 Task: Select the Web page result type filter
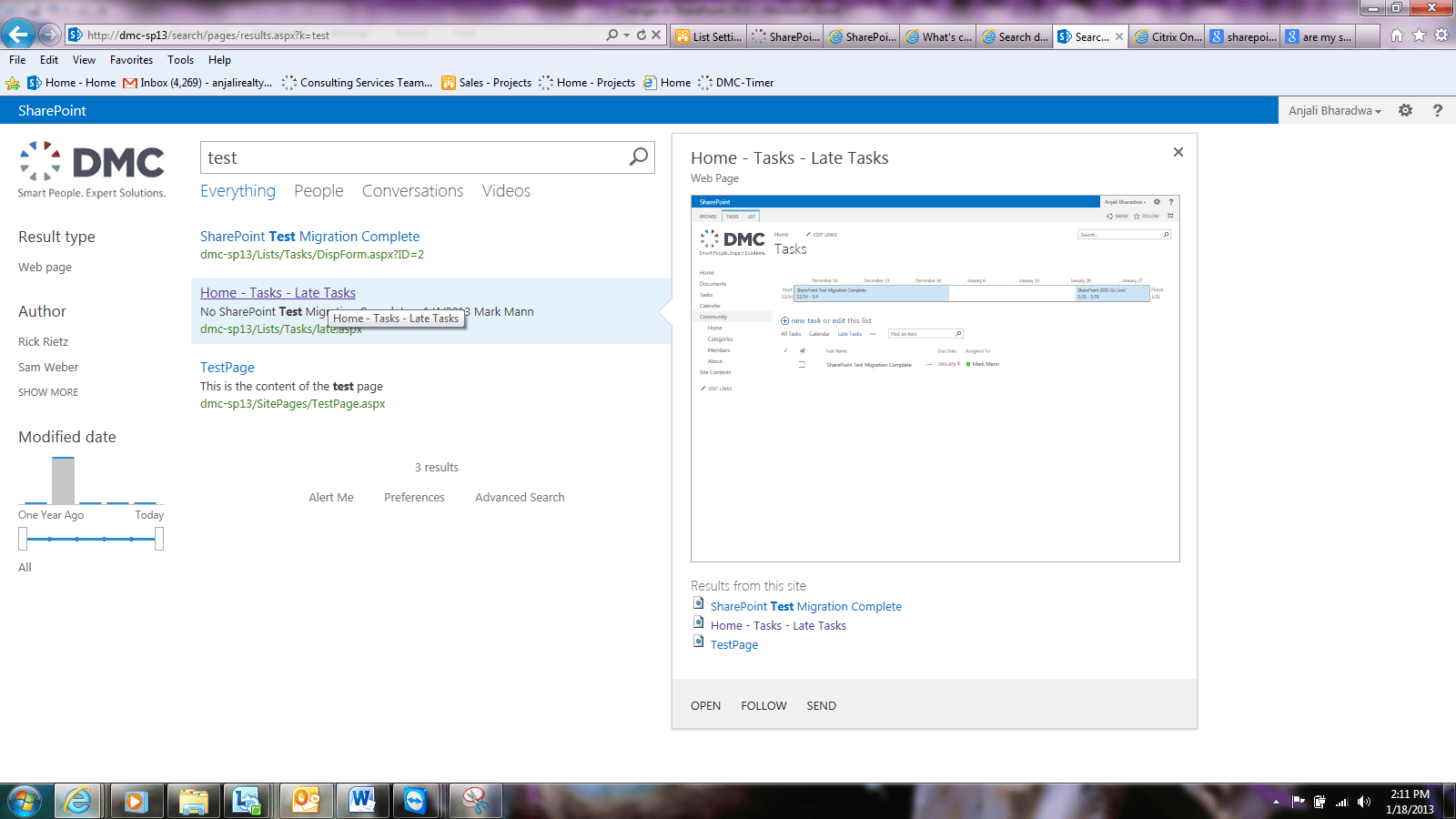(x=45, y=268)
